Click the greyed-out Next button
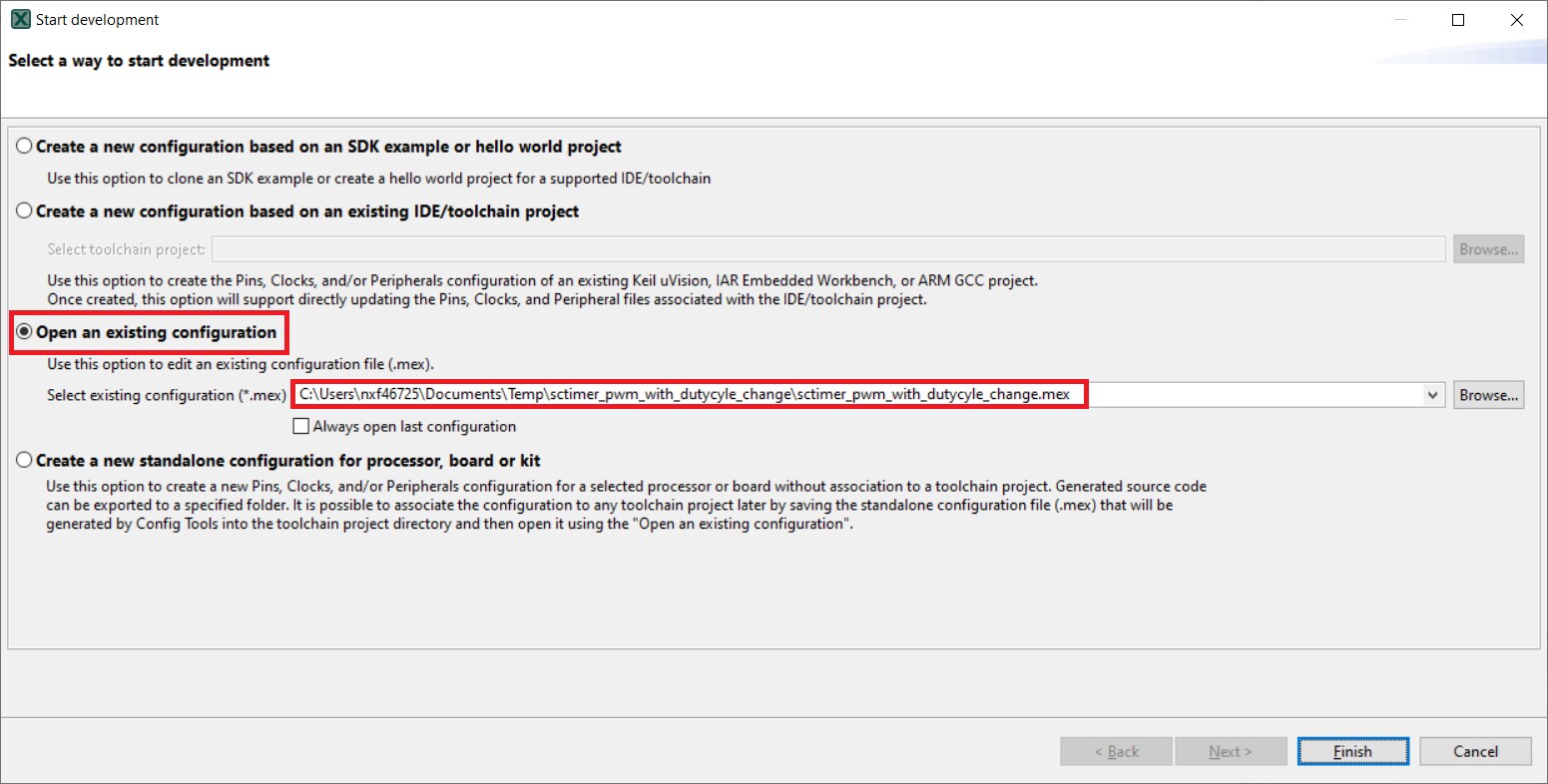 point(1230,752)
